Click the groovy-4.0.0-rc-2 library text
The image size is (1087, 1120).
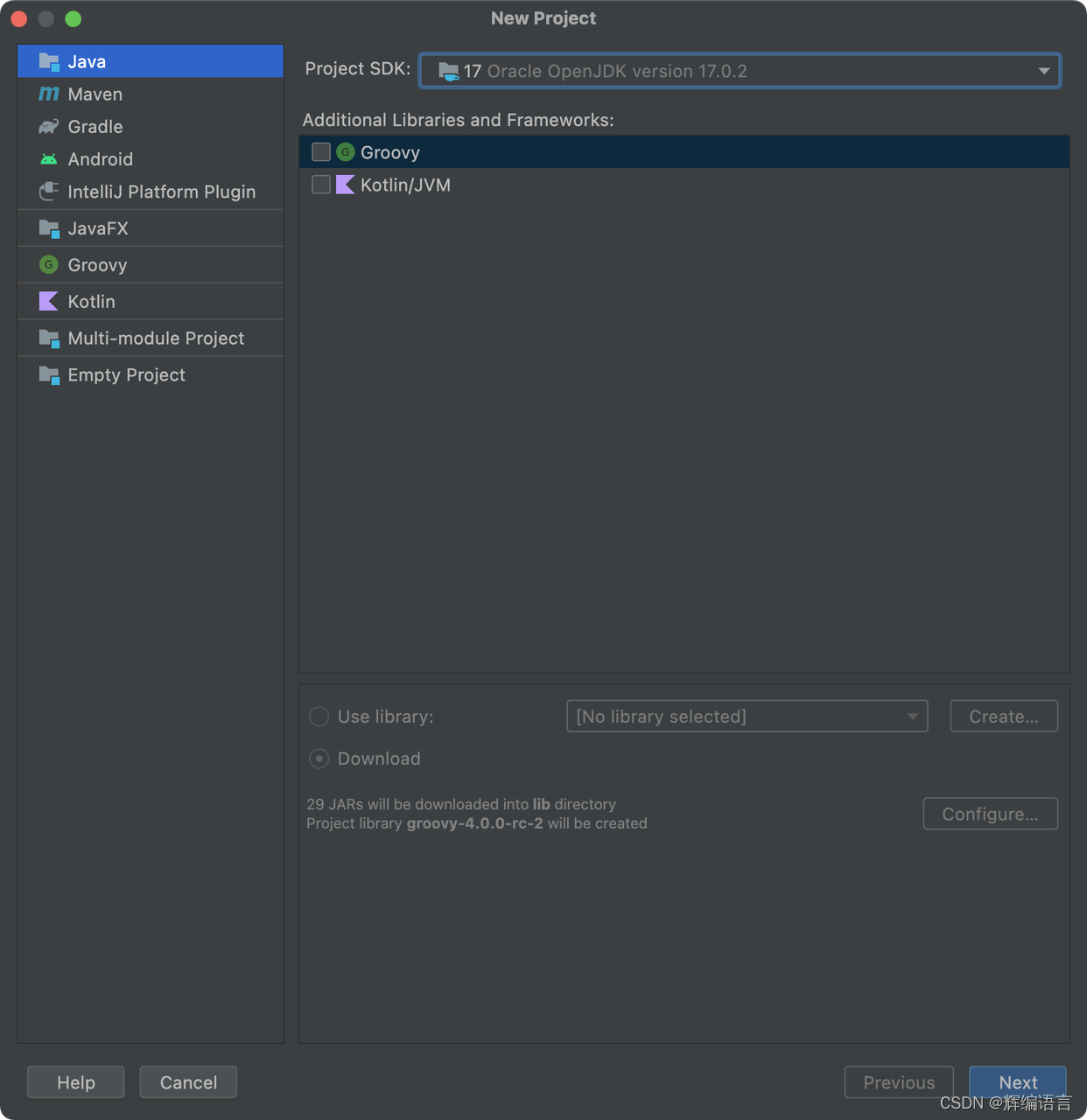[x=475, y=823]
